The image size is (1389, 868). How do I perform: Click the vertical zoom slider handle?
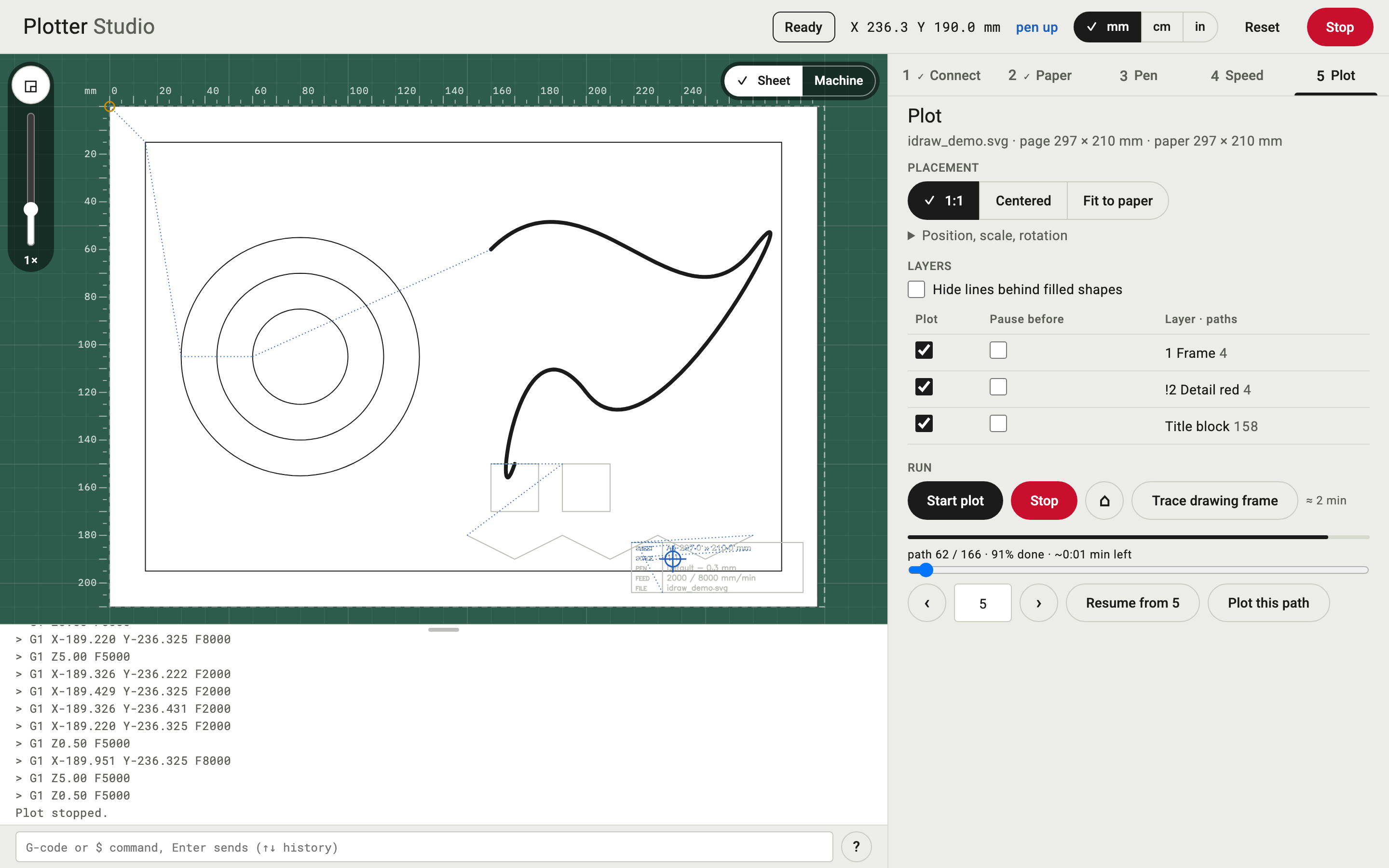tap(31, 209)
